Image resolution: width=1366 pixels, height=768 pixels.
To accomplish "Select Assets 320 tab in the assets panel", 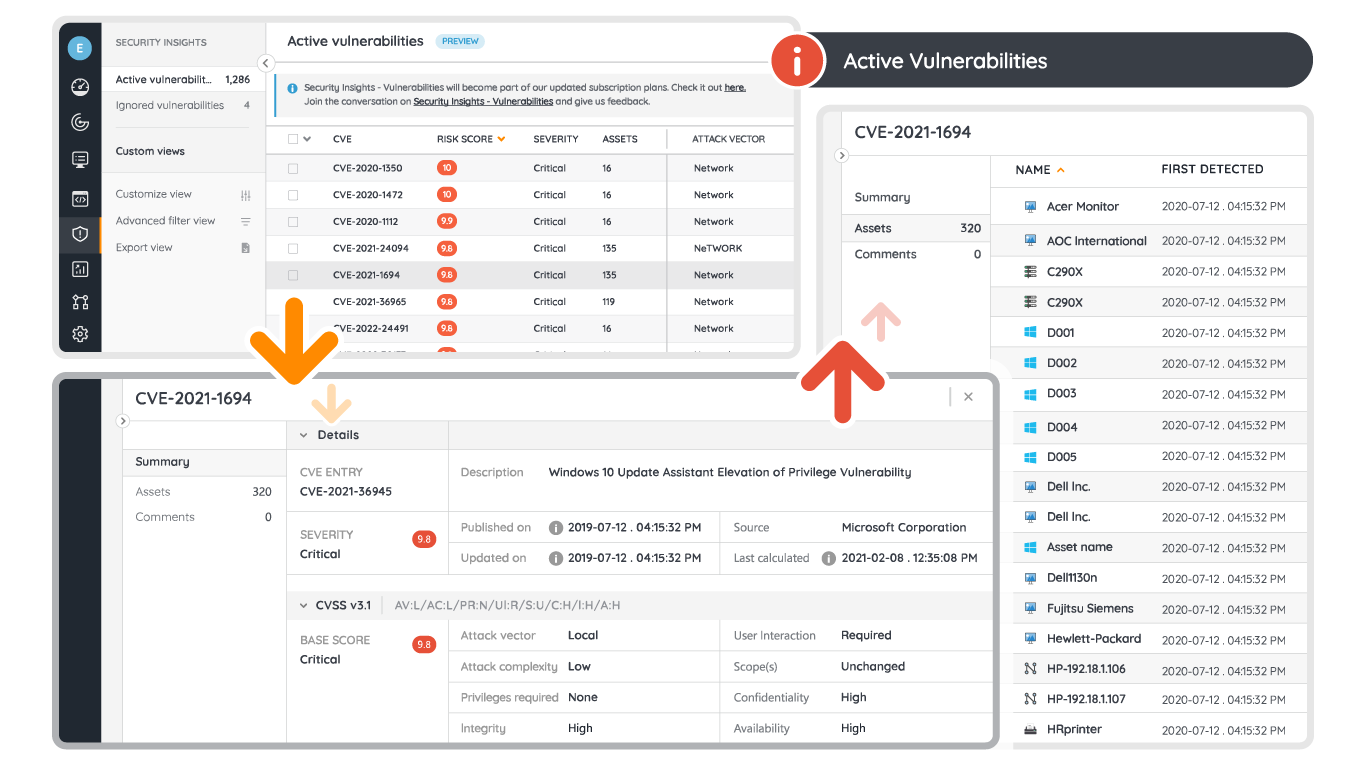I will coord(916,228).
